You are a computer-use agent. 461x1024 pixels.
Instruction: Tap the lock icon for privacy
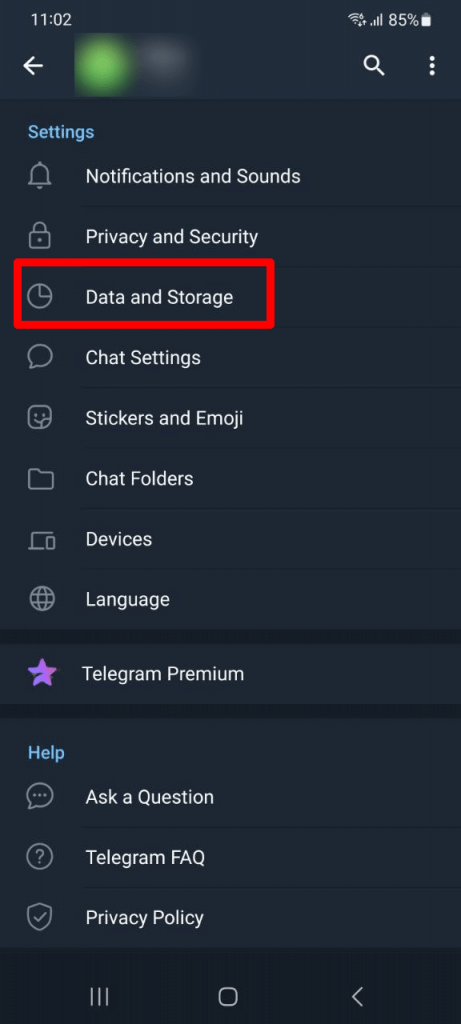tap(40, 236)
